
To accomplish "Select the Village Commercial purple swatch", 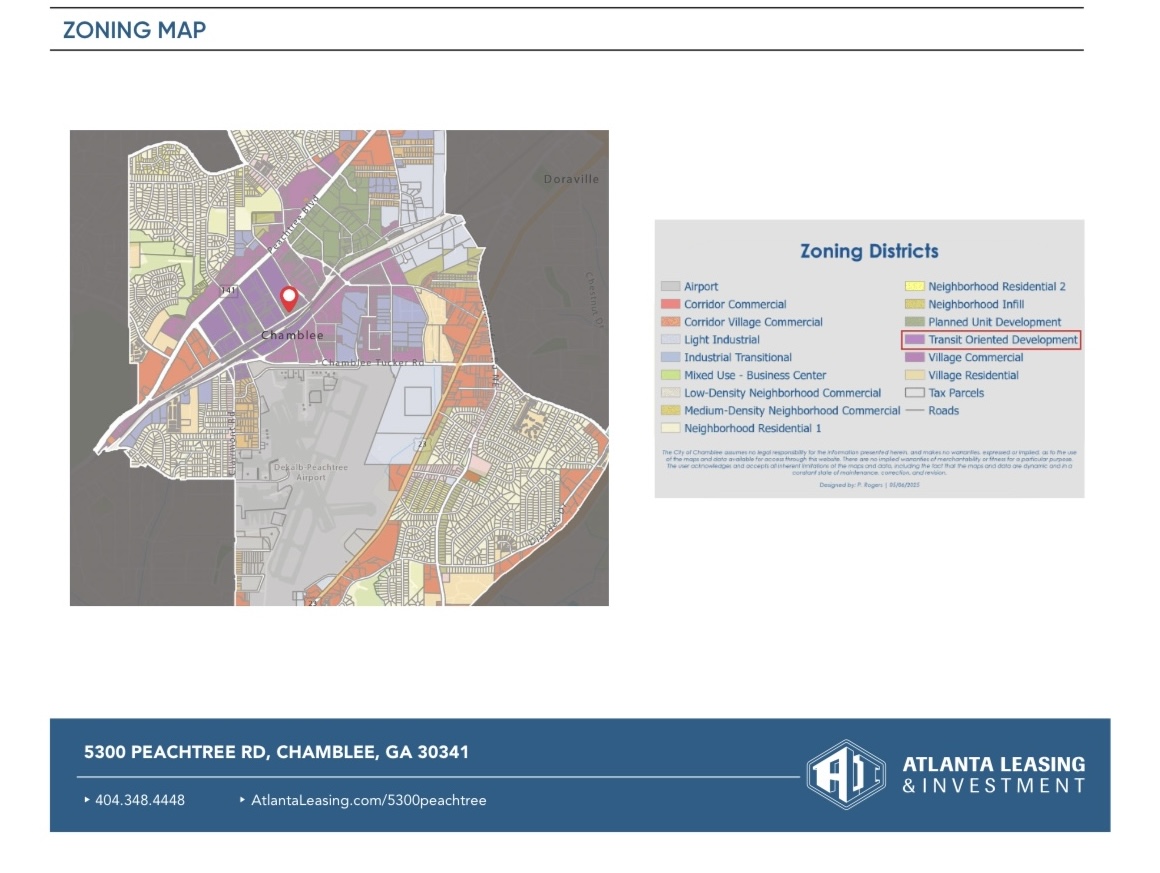I will coord(913,358).
